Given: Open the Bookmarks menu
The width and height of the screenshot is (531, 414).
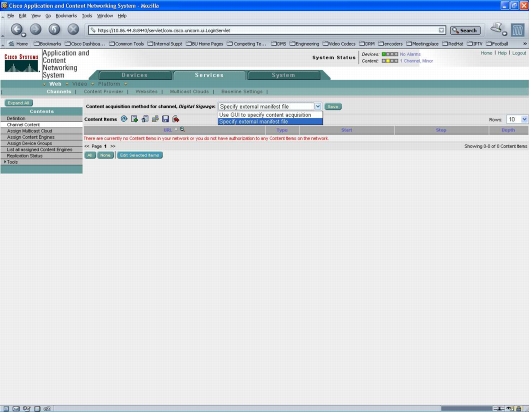Looking at the screenshot, I should tap(66, 16).
